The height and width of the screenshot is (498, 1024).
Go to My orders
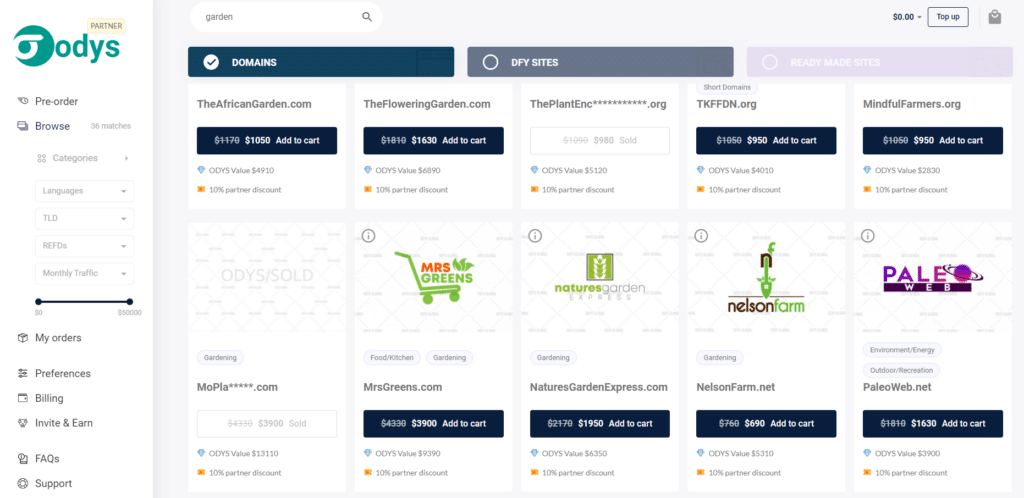click(58, 337)
